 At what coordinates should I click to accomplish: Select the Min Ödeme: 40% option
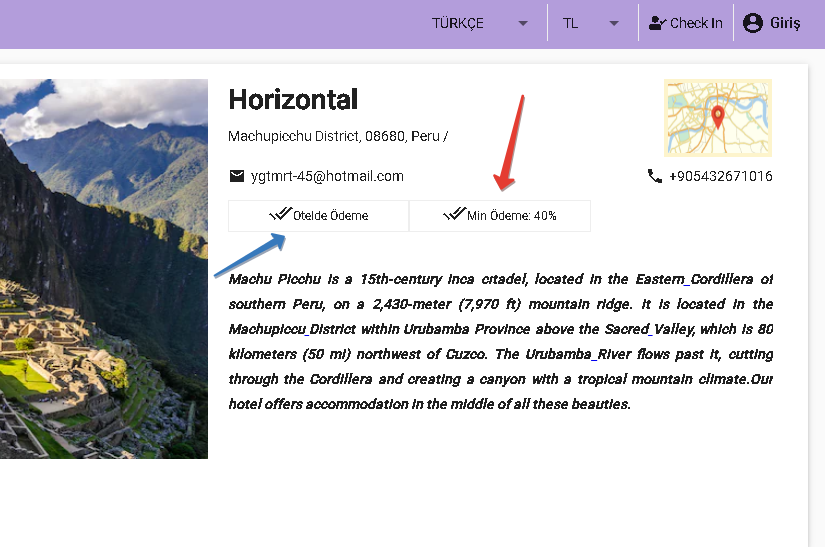pyautogui.click(x=500, y=216)
